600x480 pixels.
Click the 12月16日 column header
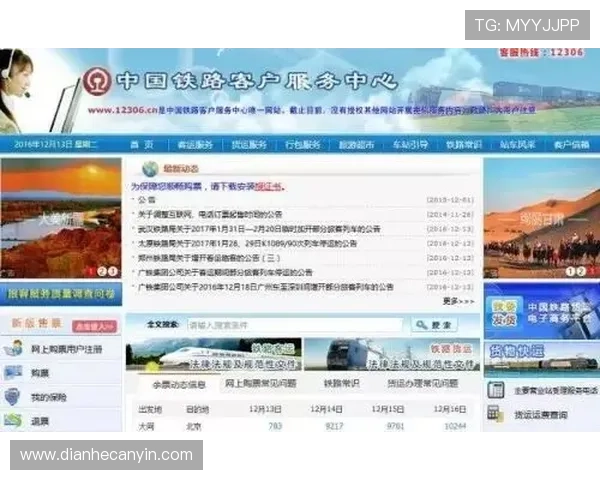click(x=450, y=409)
